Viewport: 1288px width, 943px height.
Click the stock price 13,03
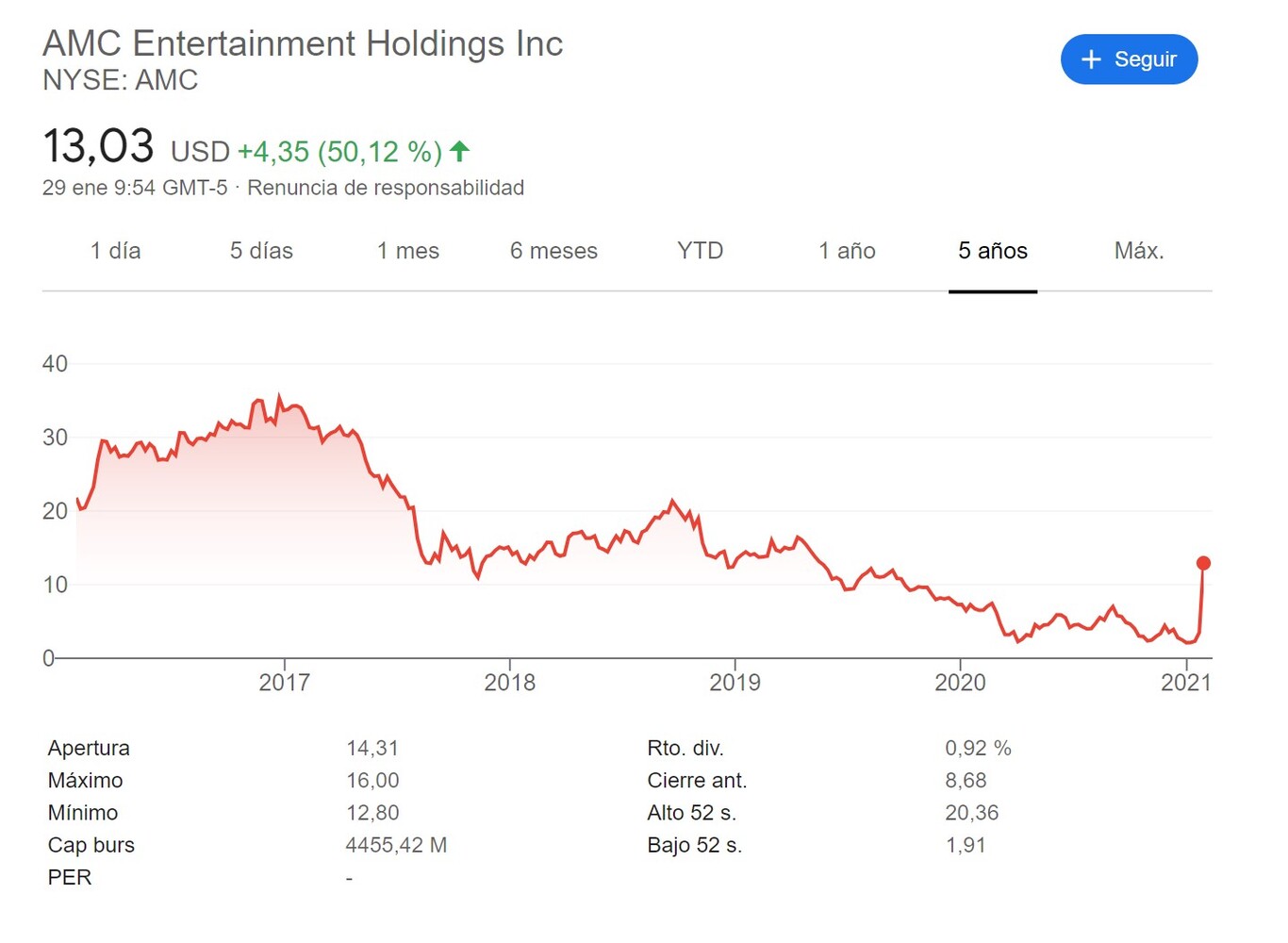(x=98, y=146)
